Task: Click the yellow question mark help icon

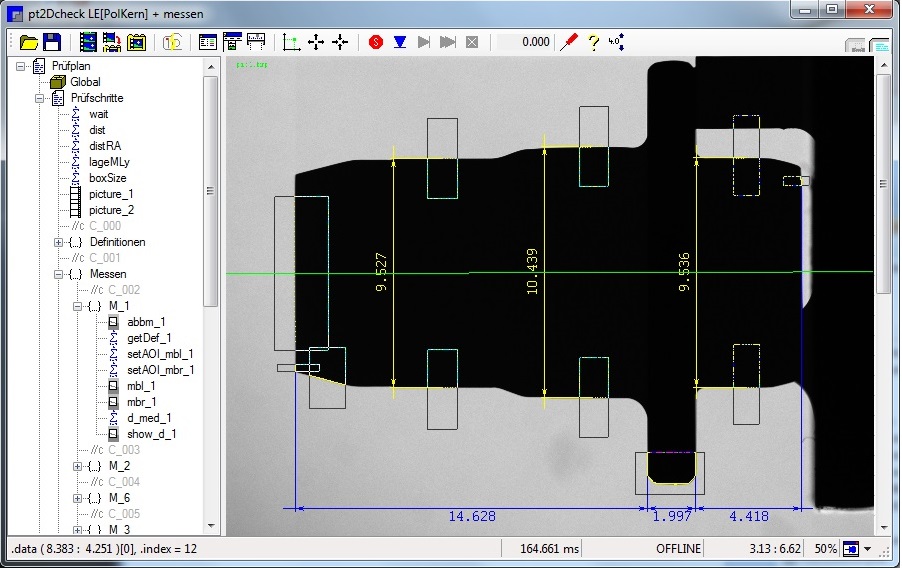Action: (x=593, y=42)
